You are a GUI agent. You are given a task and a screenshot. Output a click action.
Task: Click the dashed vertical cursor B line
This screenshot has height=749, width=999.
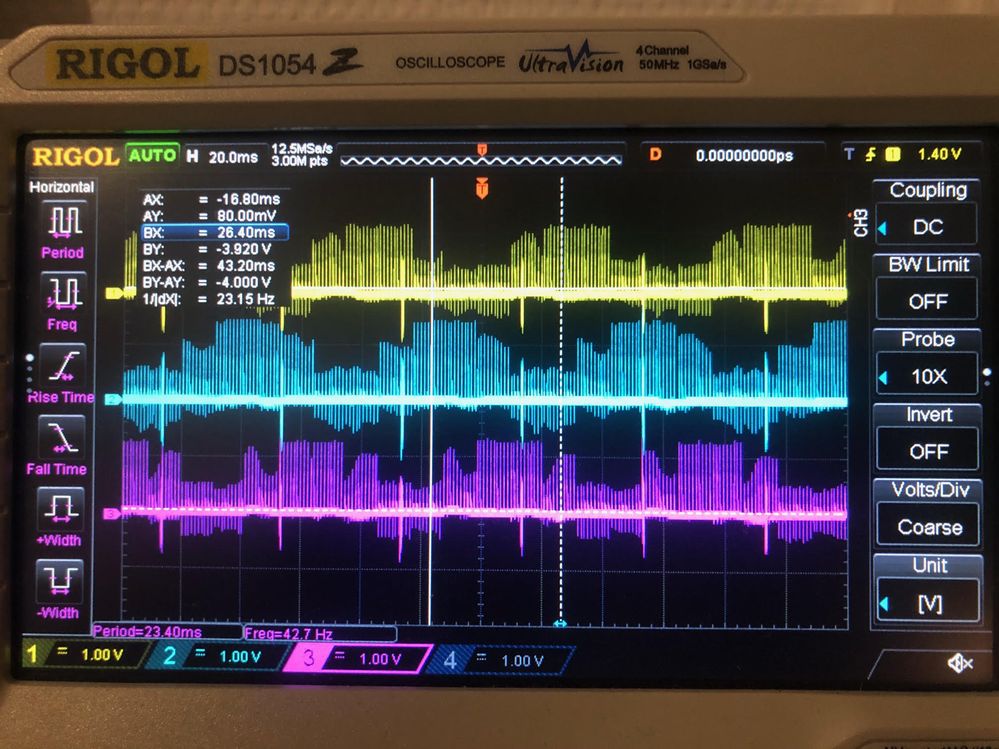(x=561, y=401)
